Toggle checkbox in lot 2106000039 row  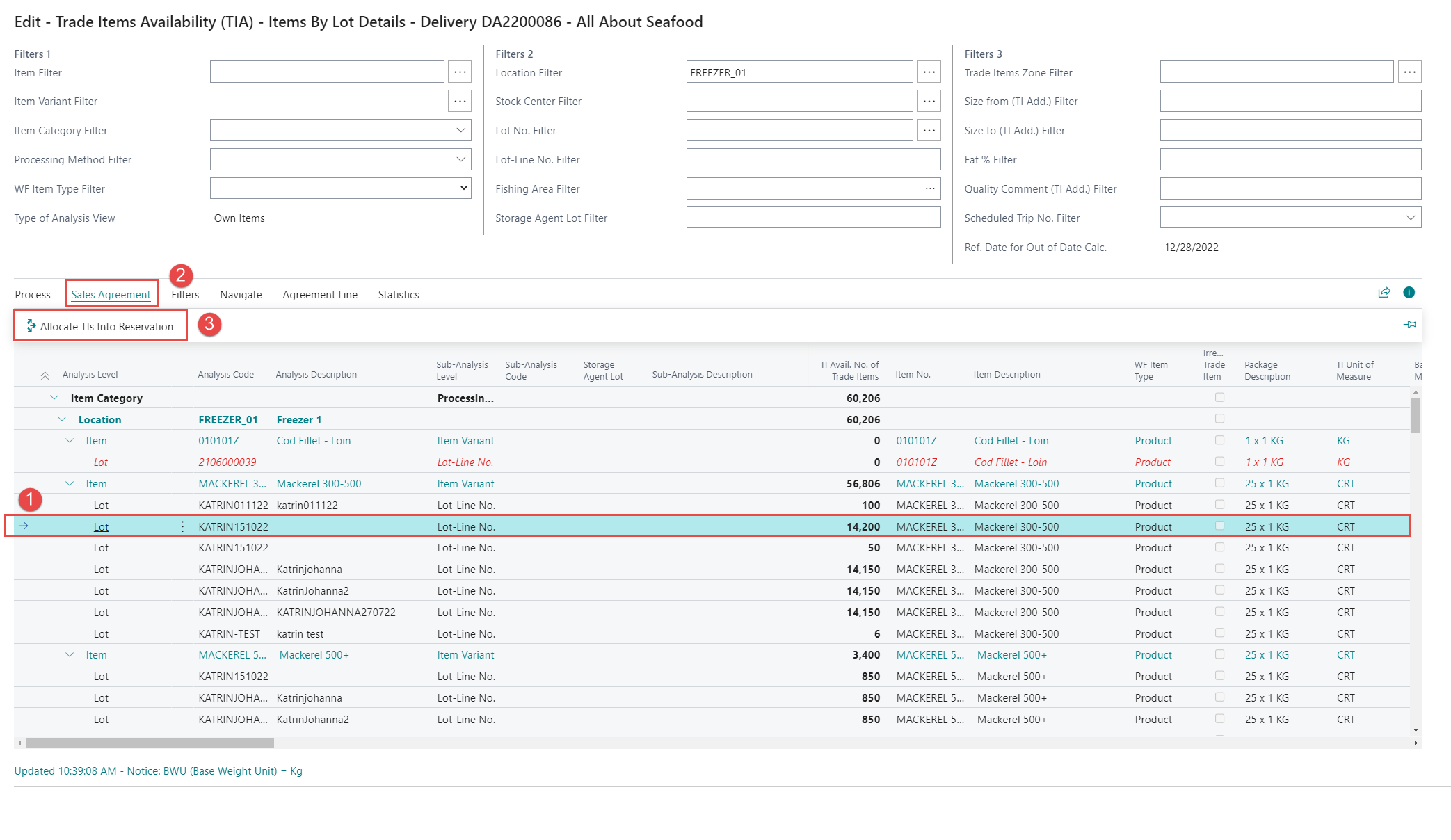click(1219, 461)
